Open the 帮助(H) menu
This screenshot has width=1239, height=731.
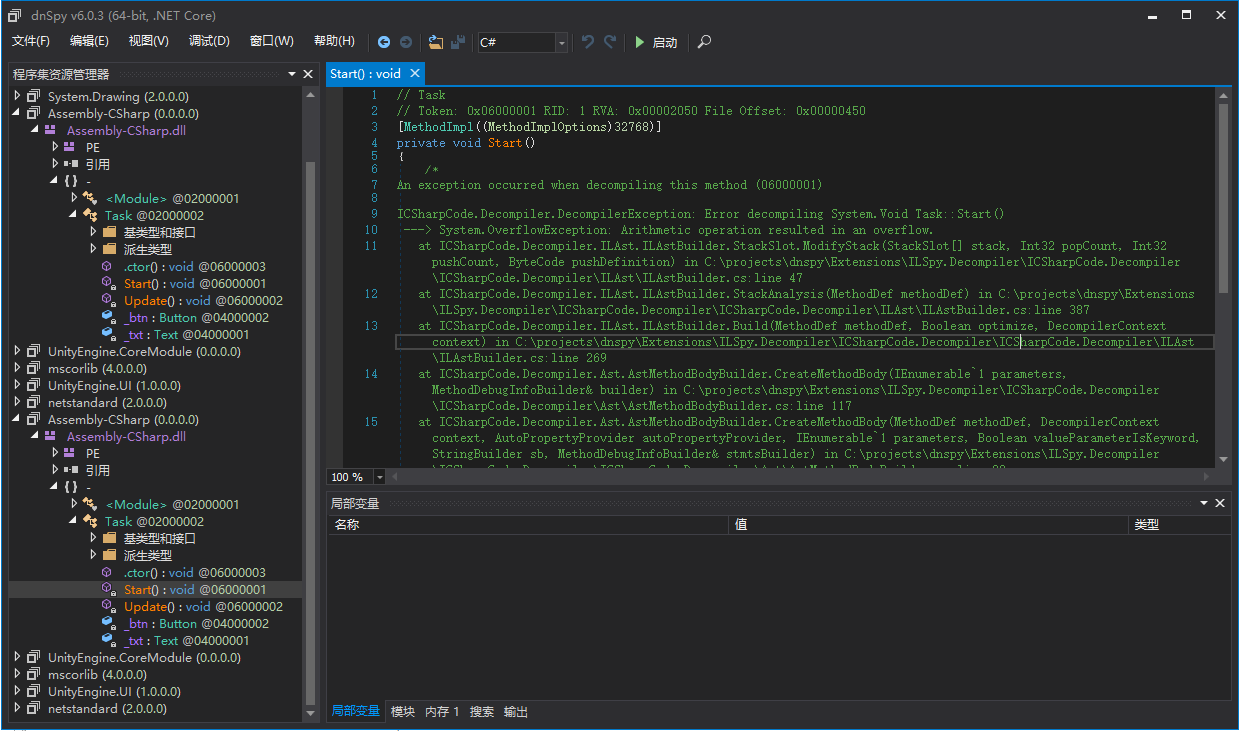(x=334, y=41)
